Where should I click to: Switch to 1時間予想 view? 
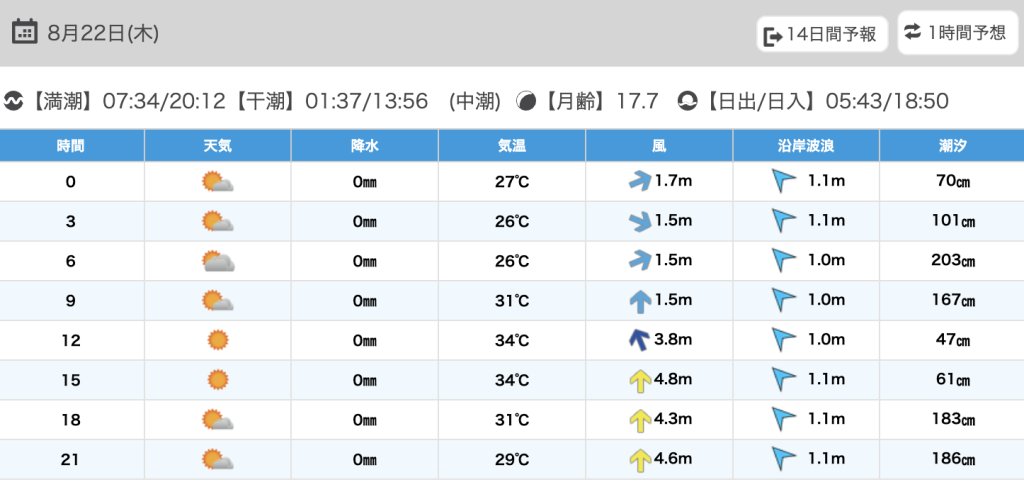[956, 33]
